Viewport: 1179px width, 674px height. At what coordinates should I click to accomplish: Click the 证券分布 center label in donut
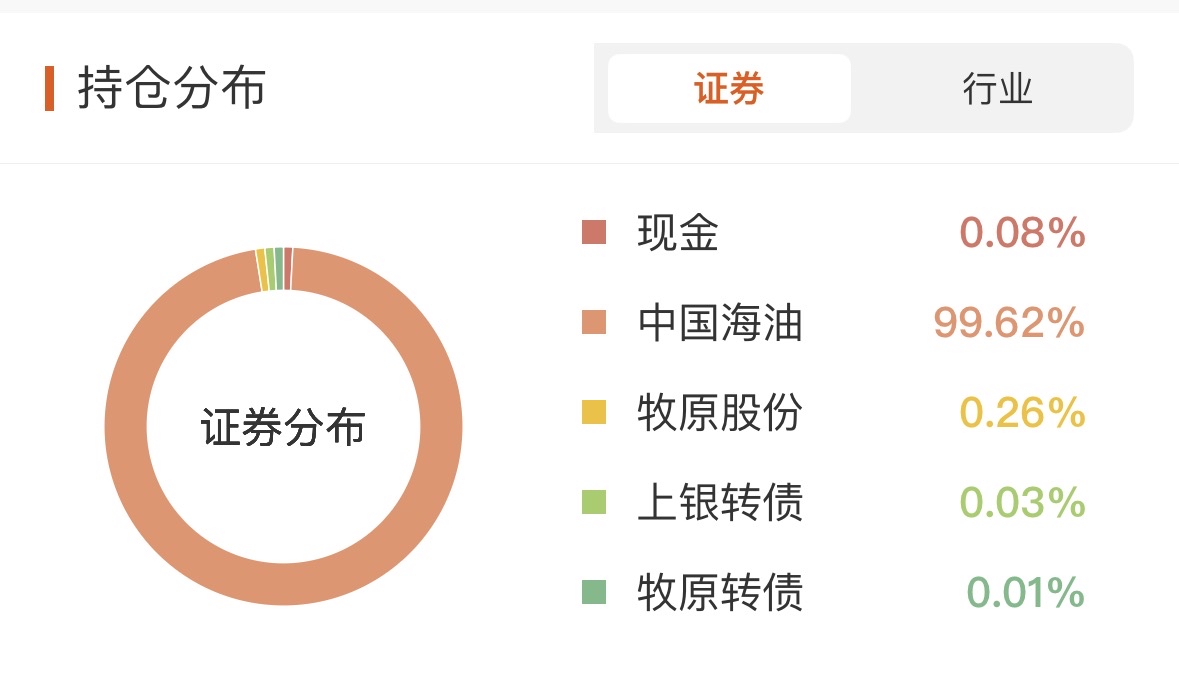pyautogui.click(x=283, y=427)
